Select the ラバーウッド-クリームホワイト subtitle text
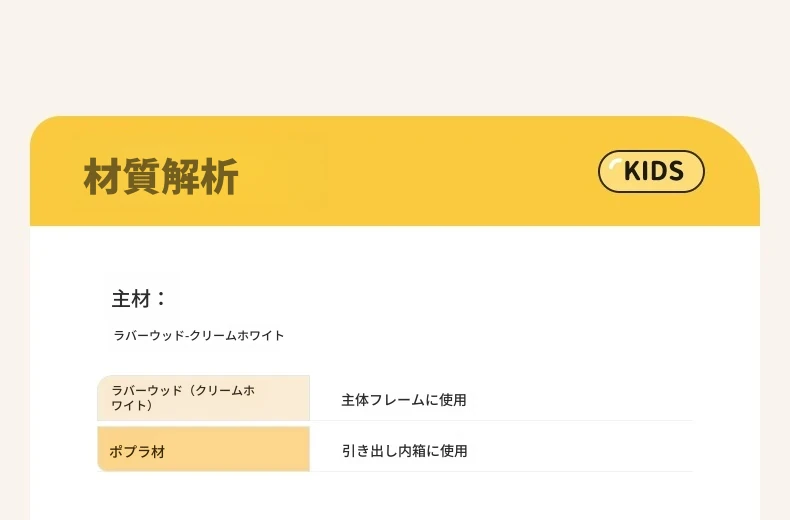The height and width of the screenshot is (520, 790). 199,336
